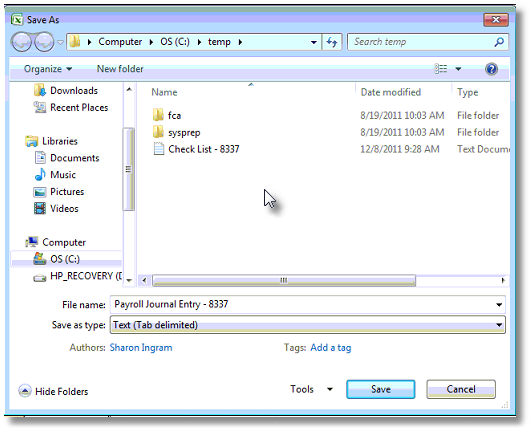The image size is (532, 433).
Task: Sort by Date modified column header
Action: (391, 92)
